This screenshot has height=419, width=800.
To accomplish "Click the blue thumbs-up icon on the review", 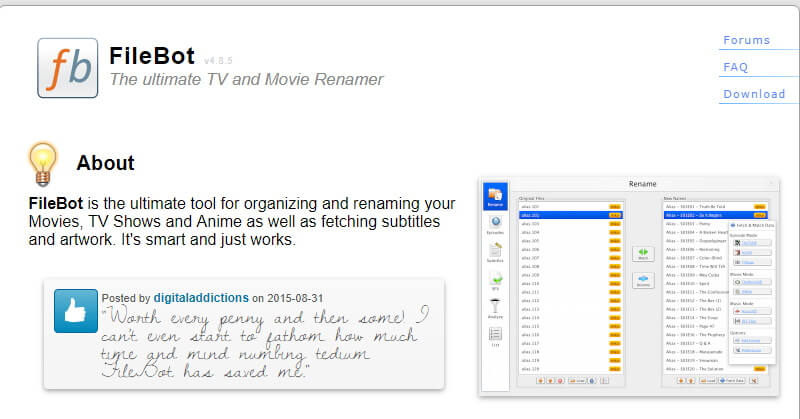I will tap(76, 311).
